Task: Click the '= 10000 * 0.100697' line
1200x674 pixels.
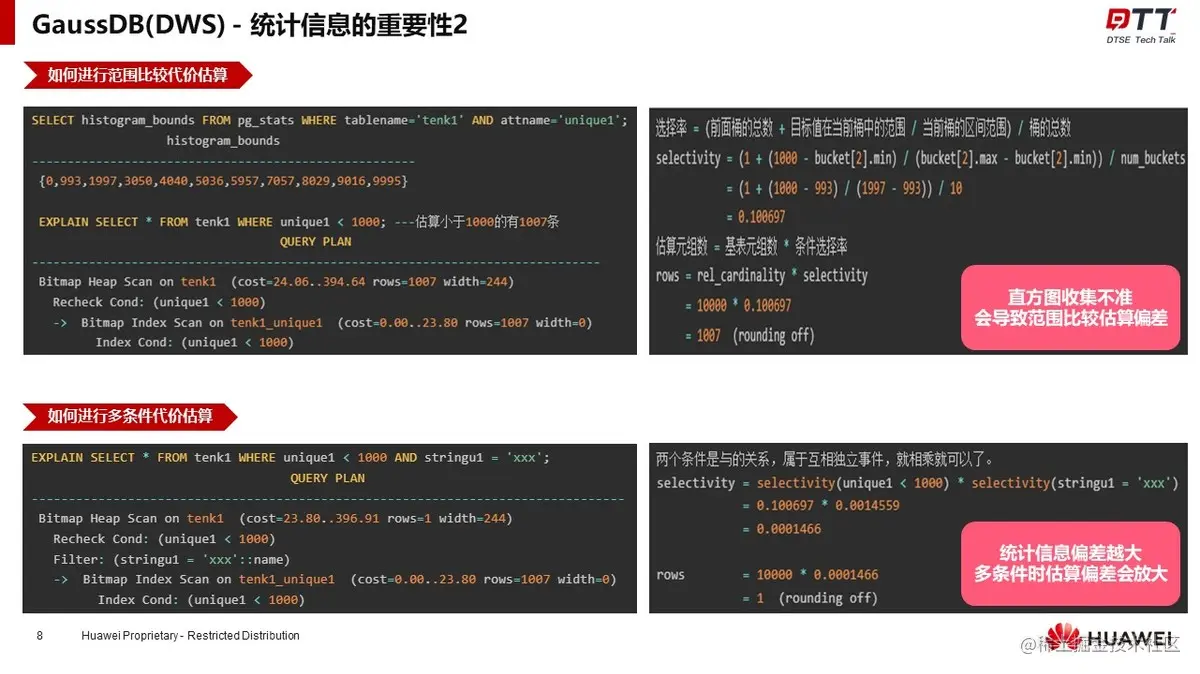Action: 738,305
